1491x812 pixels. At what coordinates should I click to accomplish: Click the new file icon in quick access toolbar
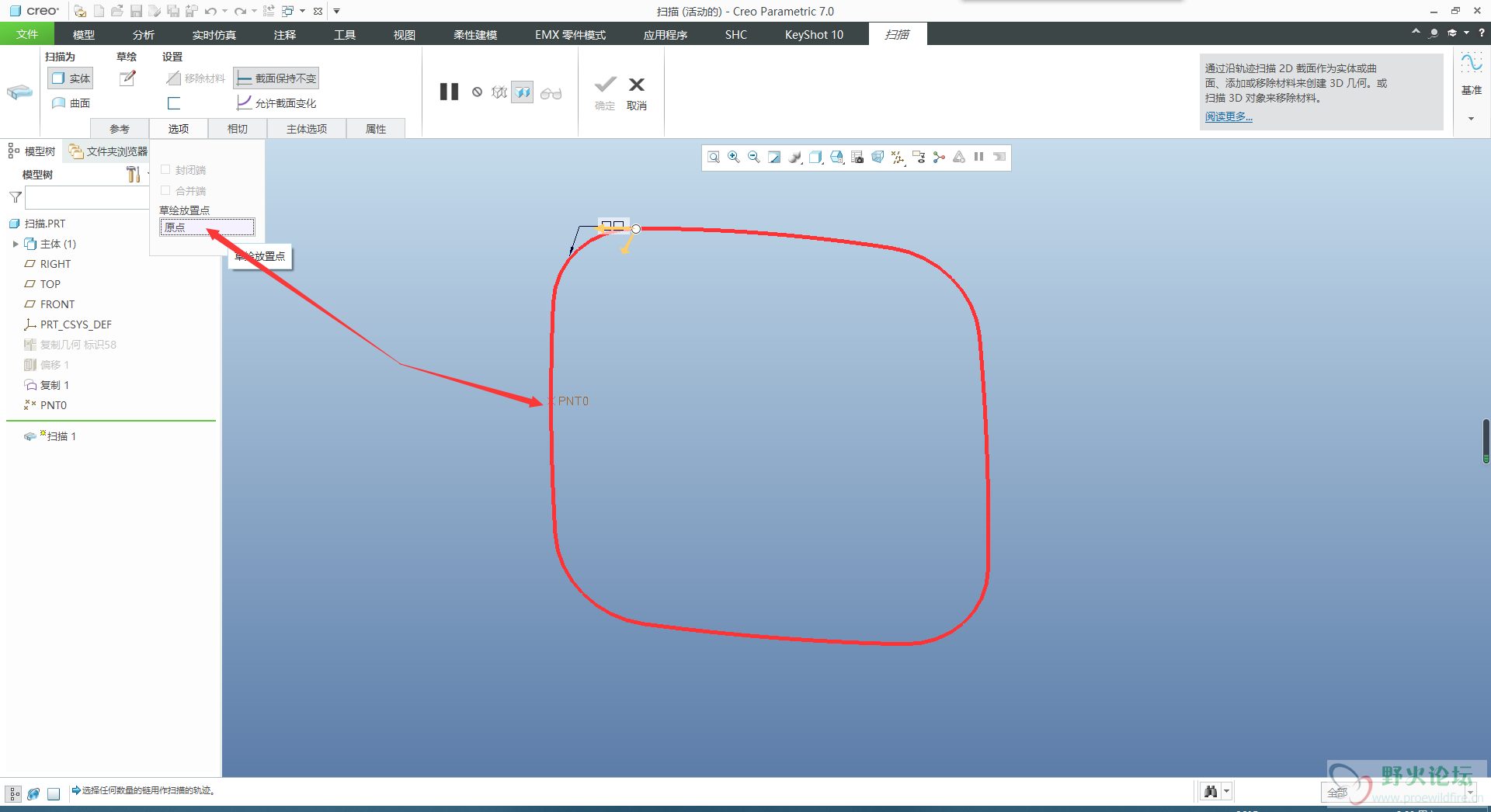pyautogui.click(x=99, y=11)
